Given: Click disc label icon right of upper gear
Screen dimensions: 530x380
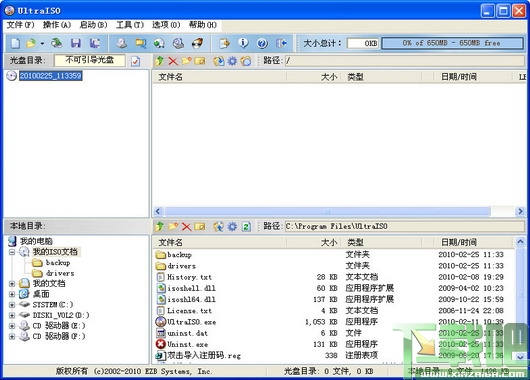Looking at the screenshot, I should (x=246, y=61).
